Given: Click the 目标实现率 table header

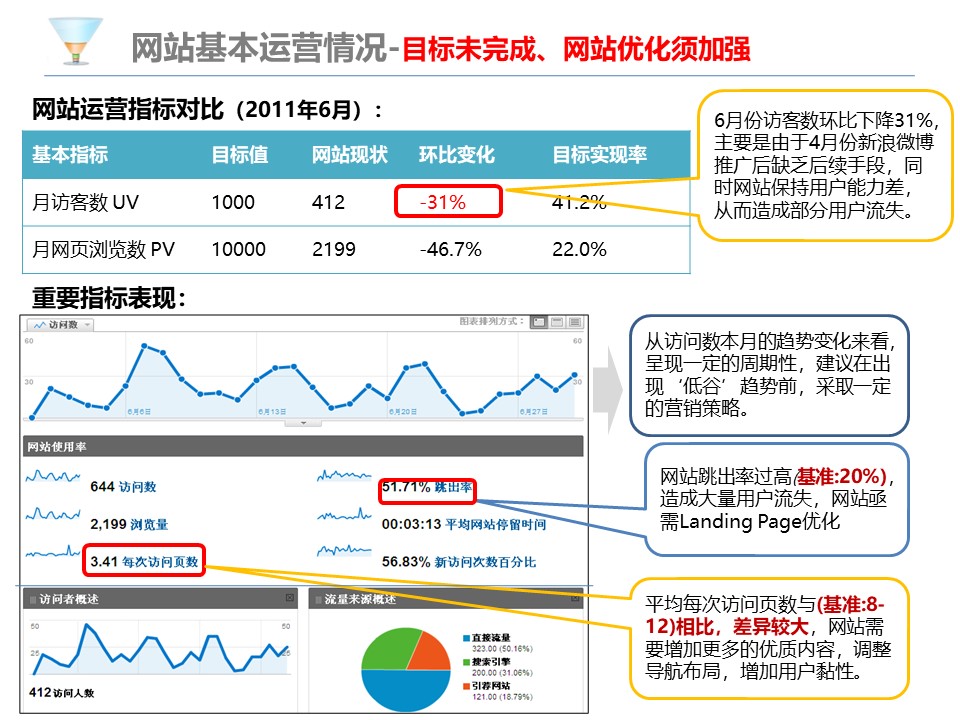Looking at the screenshot, I should (600, 154).
